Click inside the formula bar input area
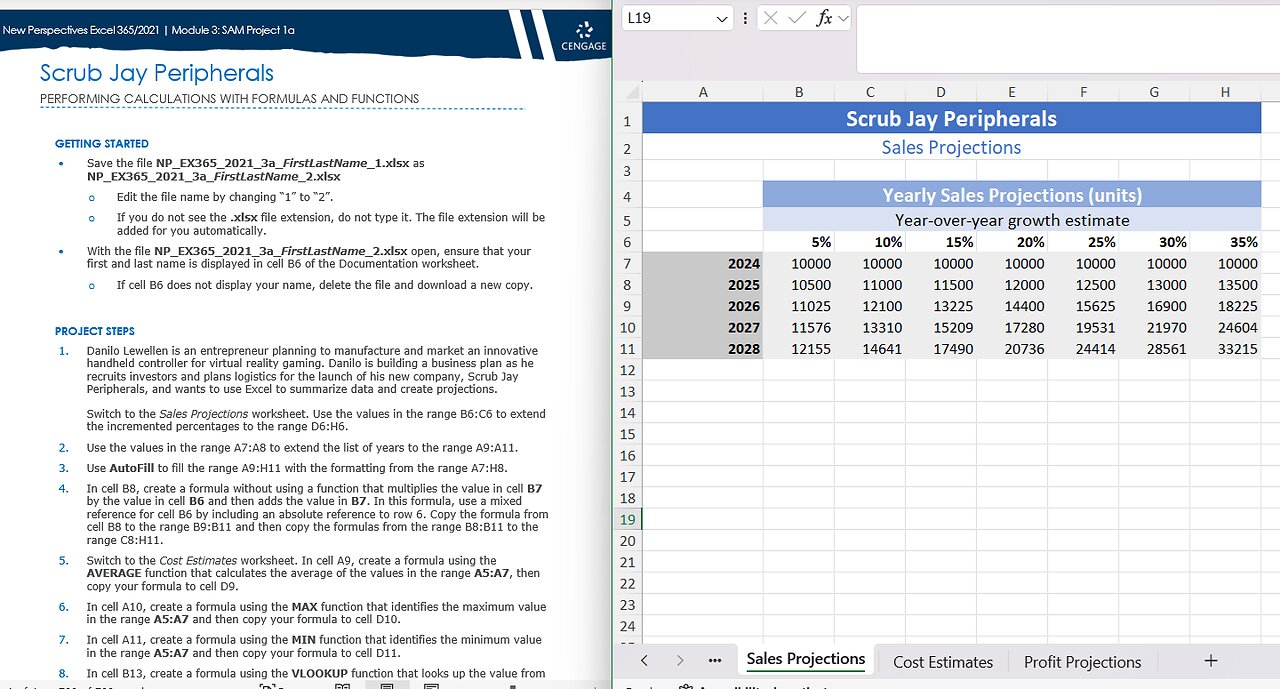 pyautogui.click(x=1068, y=39)
